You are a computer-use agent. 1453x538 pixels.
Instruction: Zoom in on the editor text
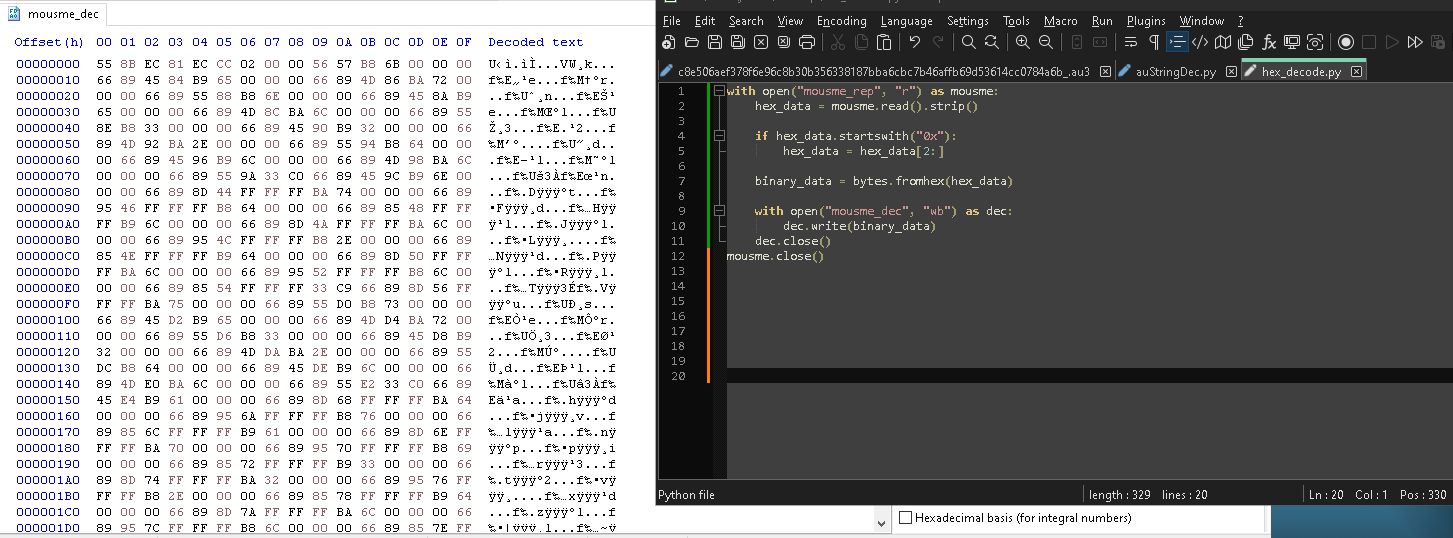(x=1022, y=42)
